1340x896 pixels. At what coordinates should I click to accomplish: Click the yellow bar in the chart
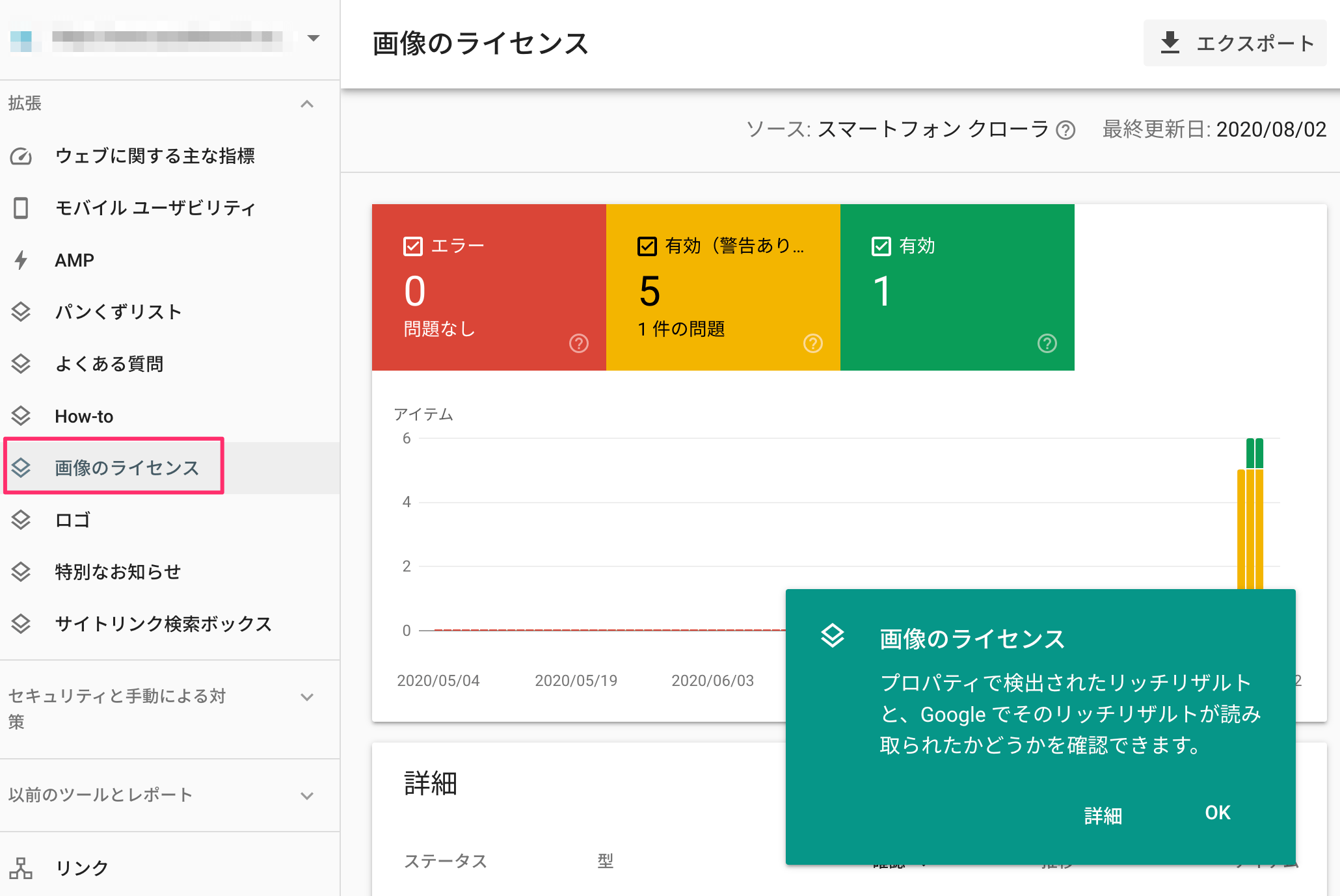click(x=1250, y=529)
